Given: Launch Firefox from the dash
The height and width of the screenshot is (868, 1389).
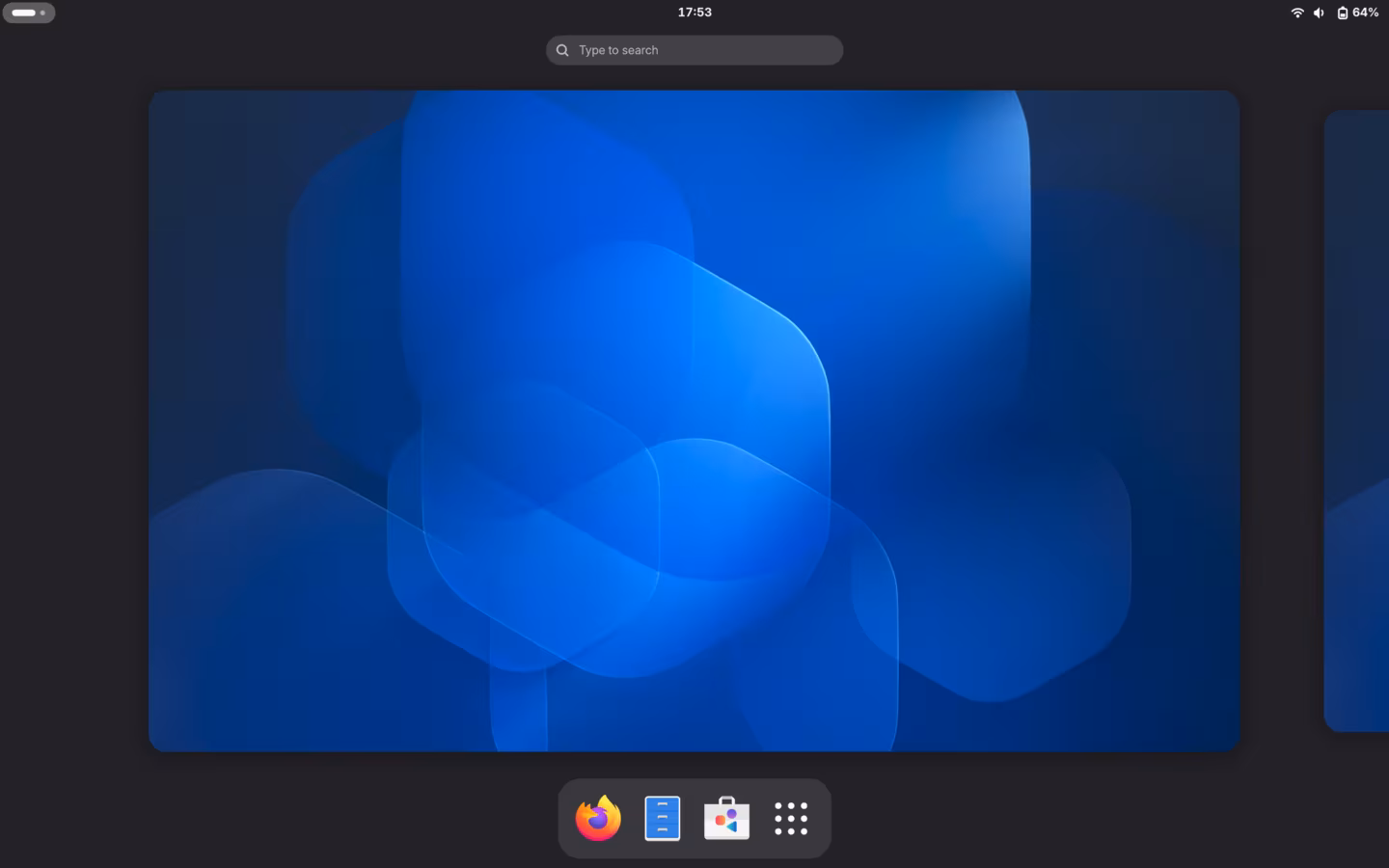Looking at the screenshot, I should pyautogui.click(x=598, y=819).
